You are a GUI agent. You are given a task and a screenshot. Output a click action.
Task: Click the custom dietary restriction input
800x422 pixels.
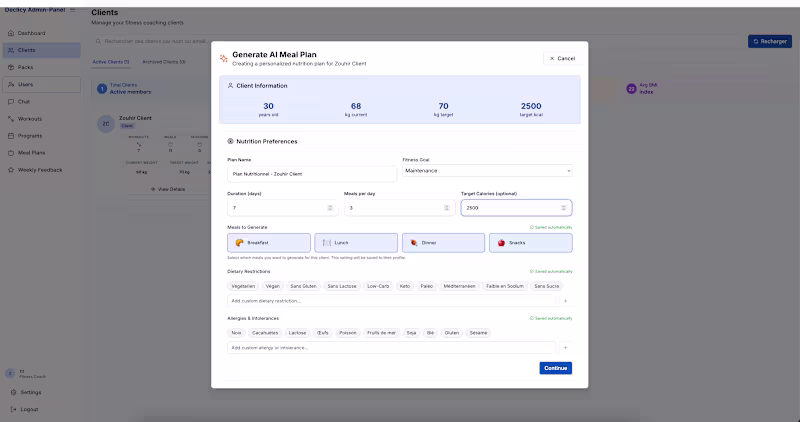coord(391,301)
